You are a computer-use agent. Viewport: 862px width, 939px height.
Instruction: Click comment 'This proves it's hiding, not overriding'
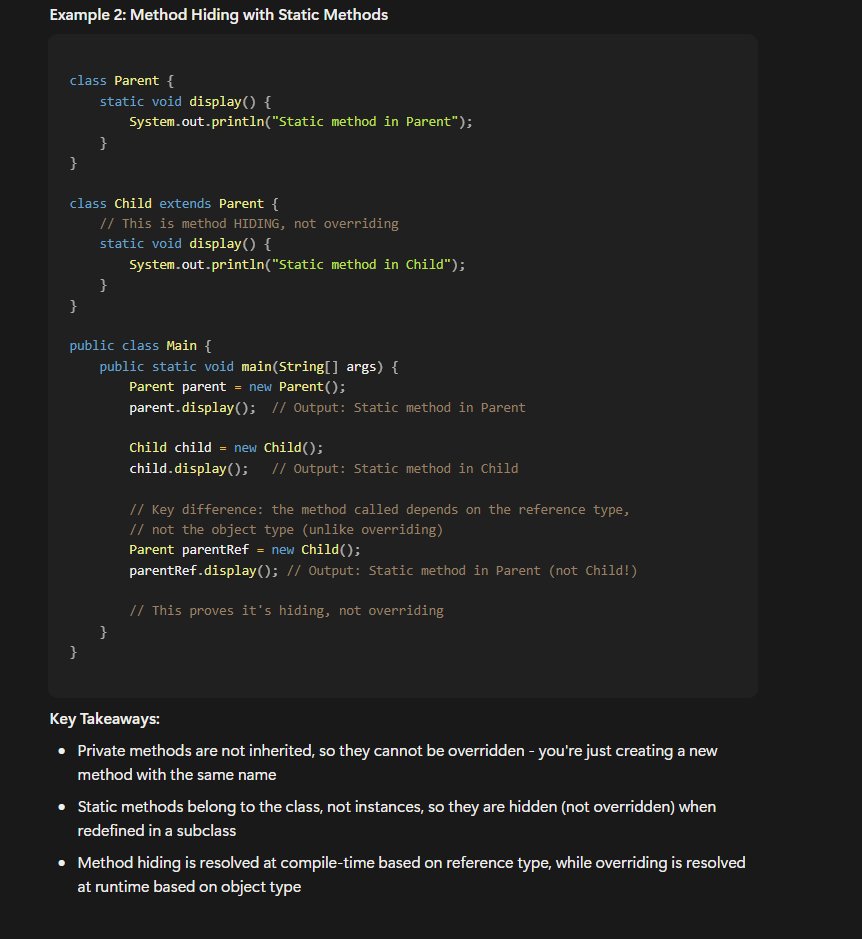[286, 611]
